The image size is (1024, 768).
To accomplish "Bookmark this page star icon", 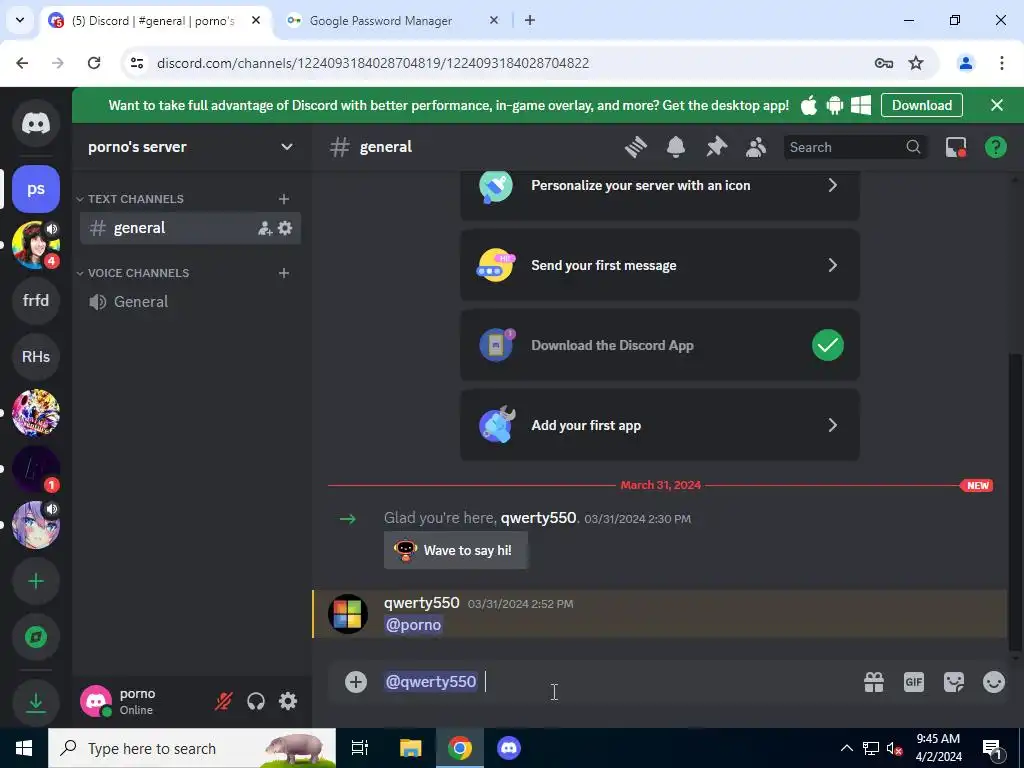I will pyautogui.click(x=916, y=63).
